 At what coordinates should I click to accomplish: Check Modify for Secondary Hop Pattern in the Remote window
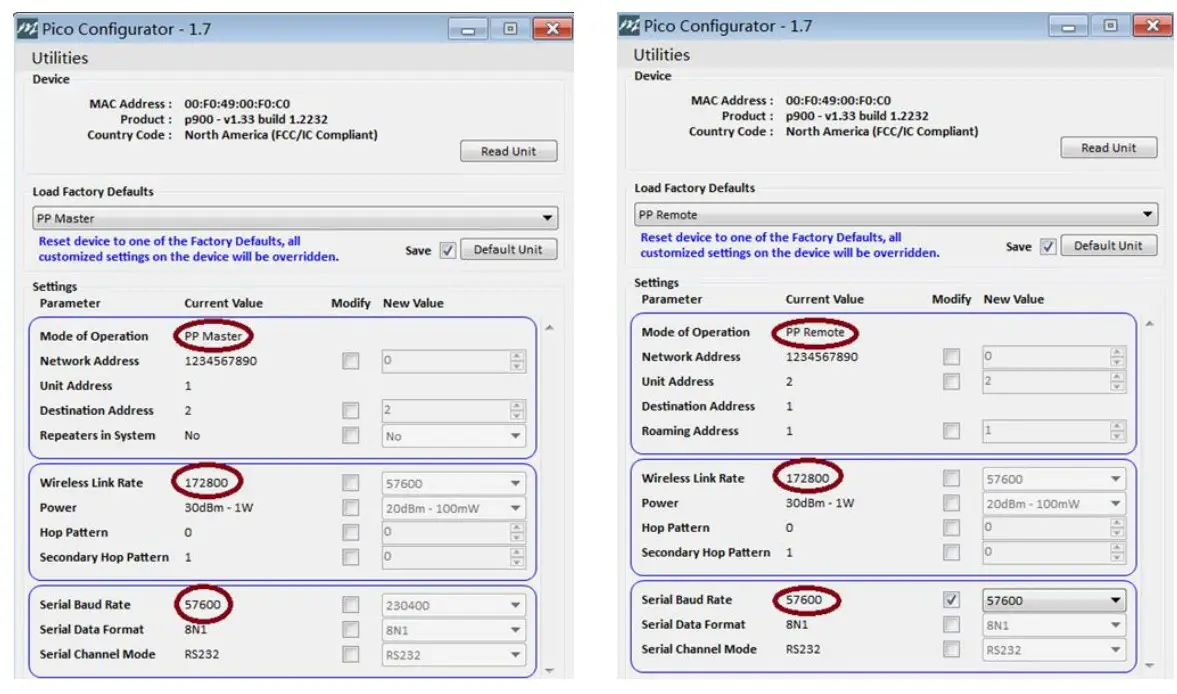pos(951,552)
